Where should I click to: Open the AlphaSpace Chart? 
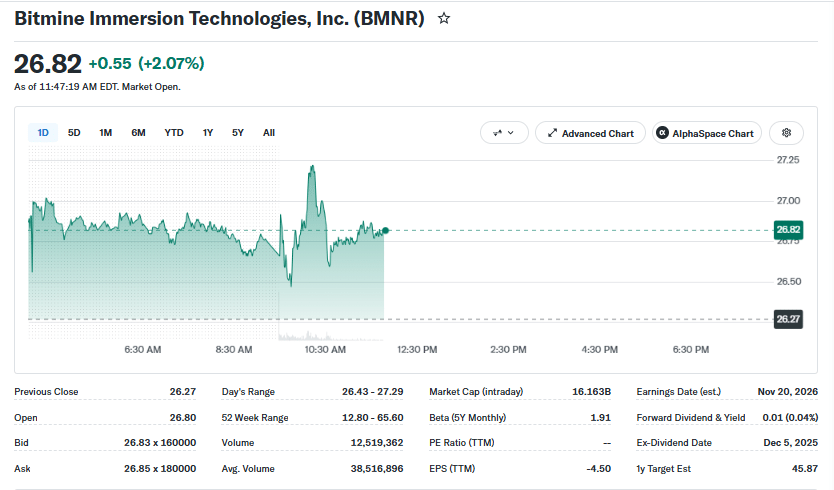707,133
